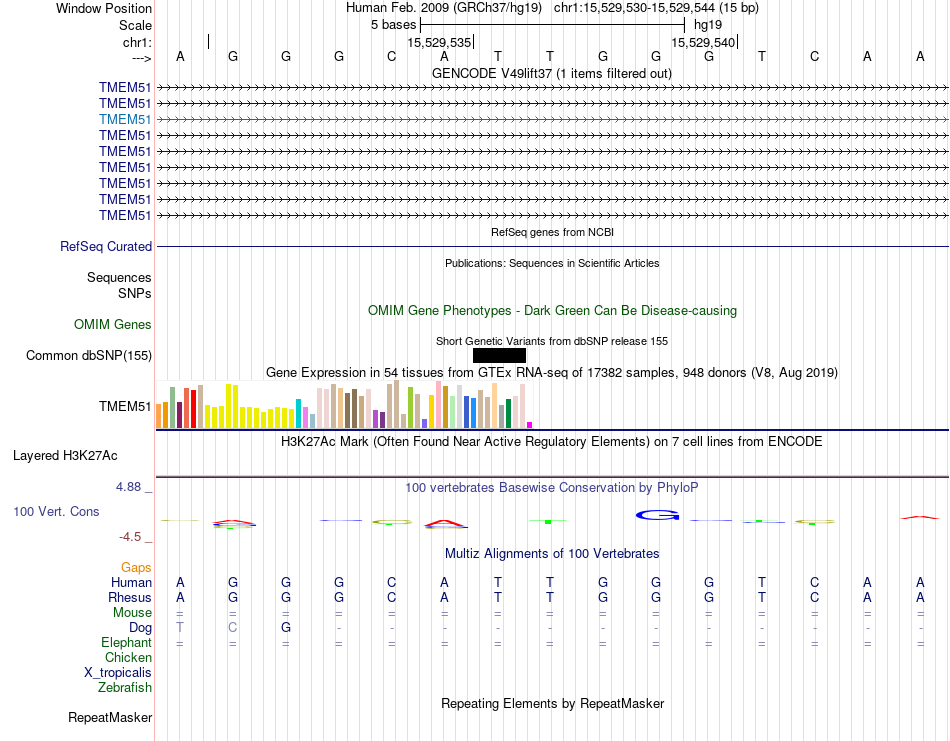Click the 5 bases scale text
This screenshot has width=950, height=741.
[x=394, y=25]
